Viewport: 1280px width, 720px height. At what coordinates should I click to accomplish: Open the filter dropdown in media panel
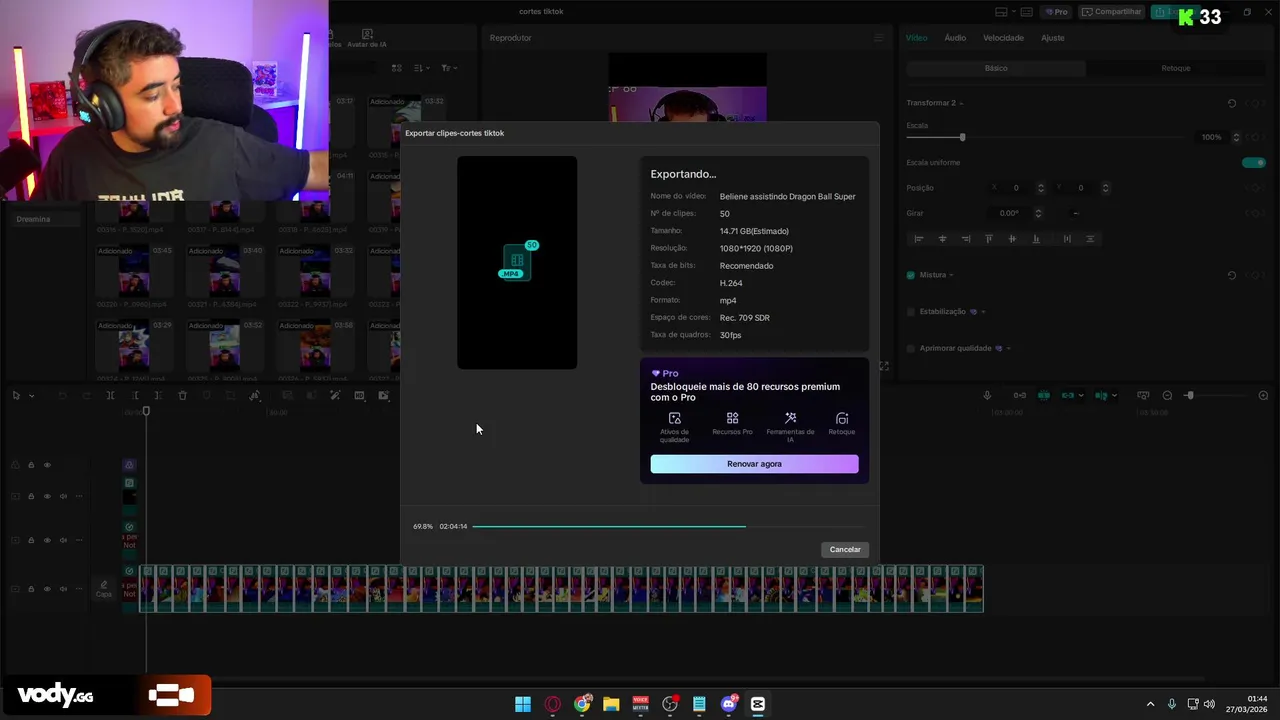(449, 68)
